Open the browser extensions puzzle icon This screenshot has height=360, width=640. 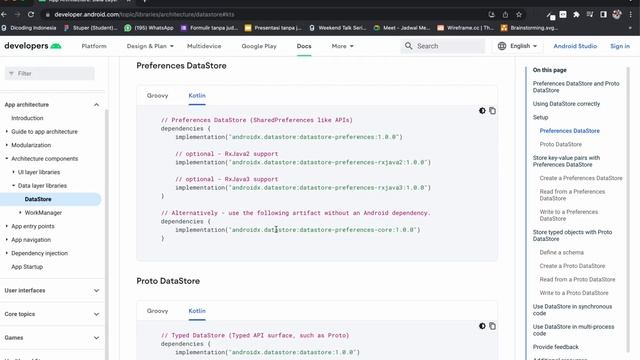point(576,15)
